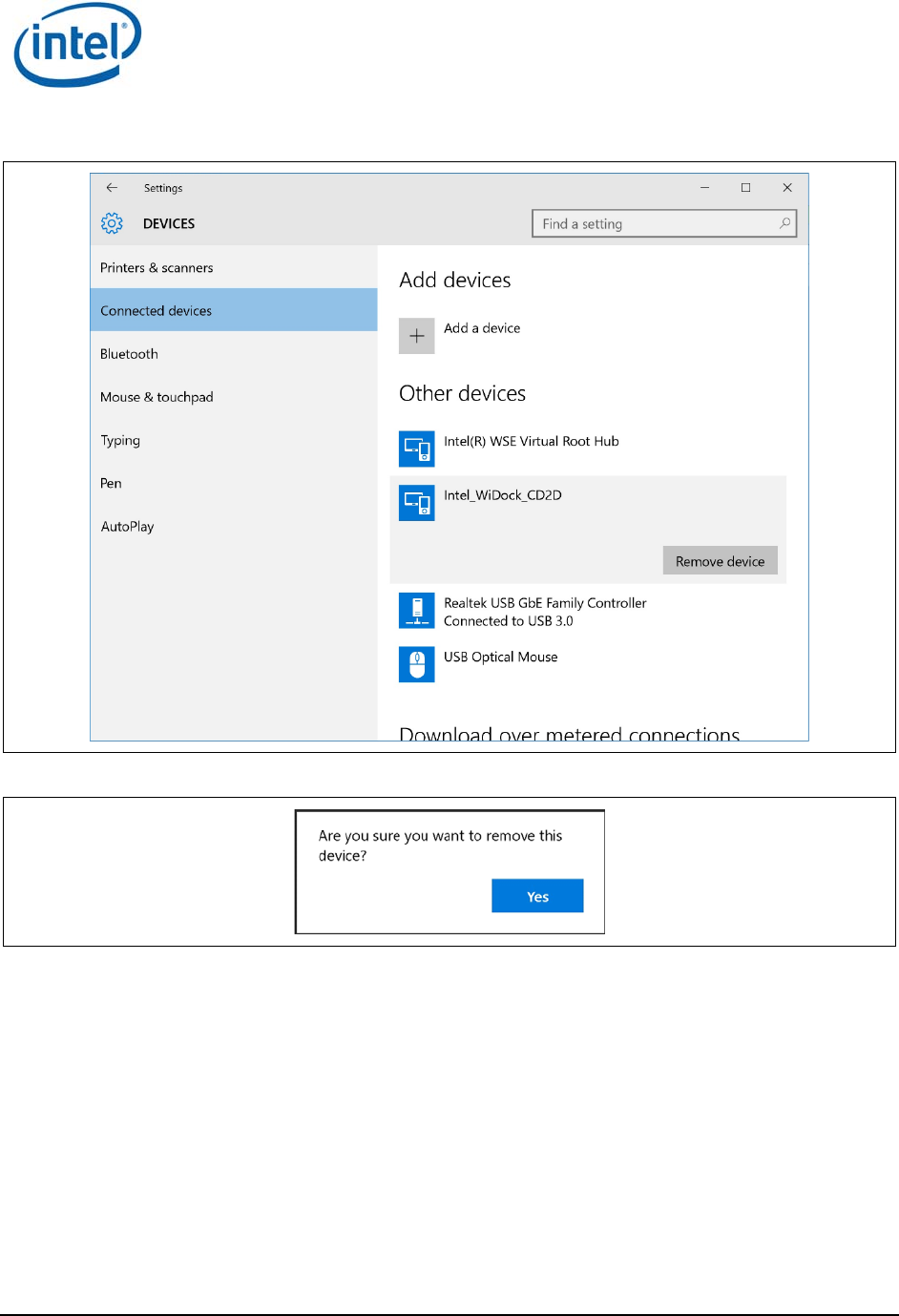899x1316 pixels.
Task: Maximize the Settings window
Action: point(745,188)
